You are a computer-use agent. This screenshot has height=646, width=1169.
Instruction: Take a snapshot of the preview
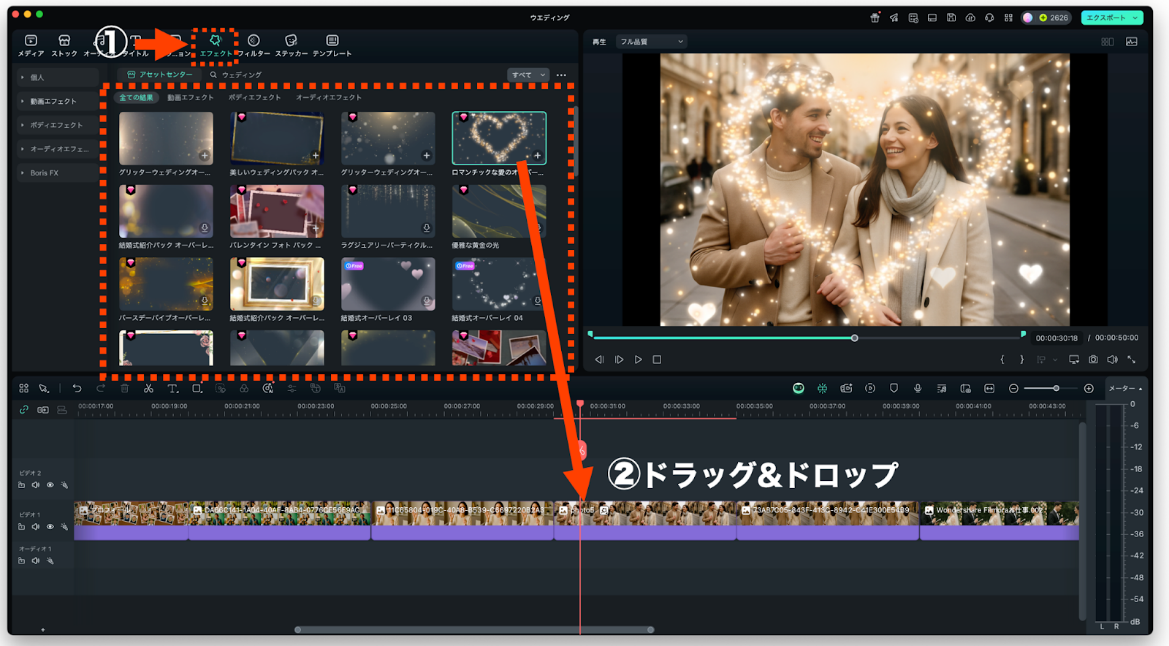click(x=1093, y=360)
